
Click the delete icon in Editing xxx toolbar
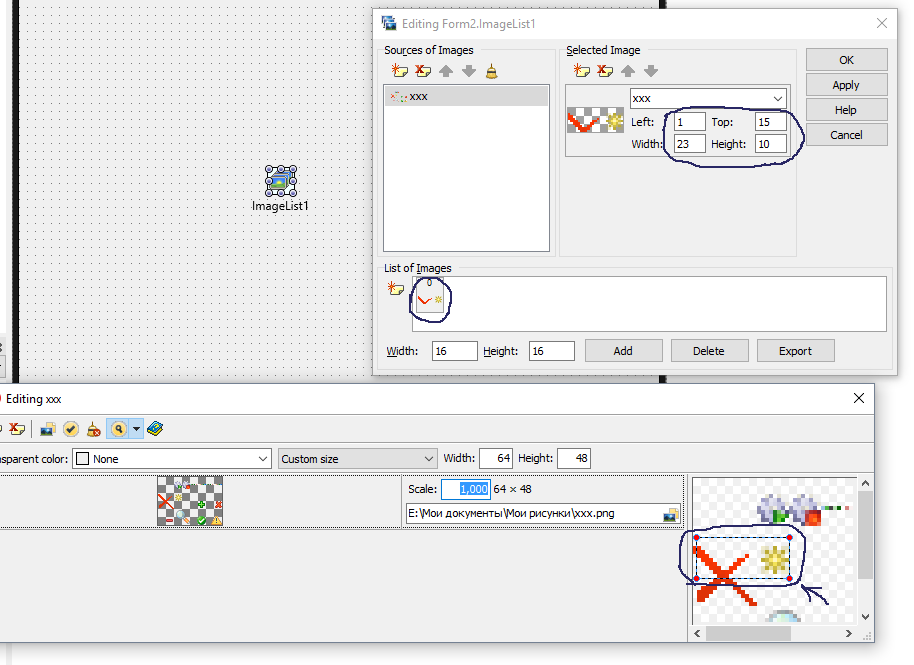click(x=17, y=429)
